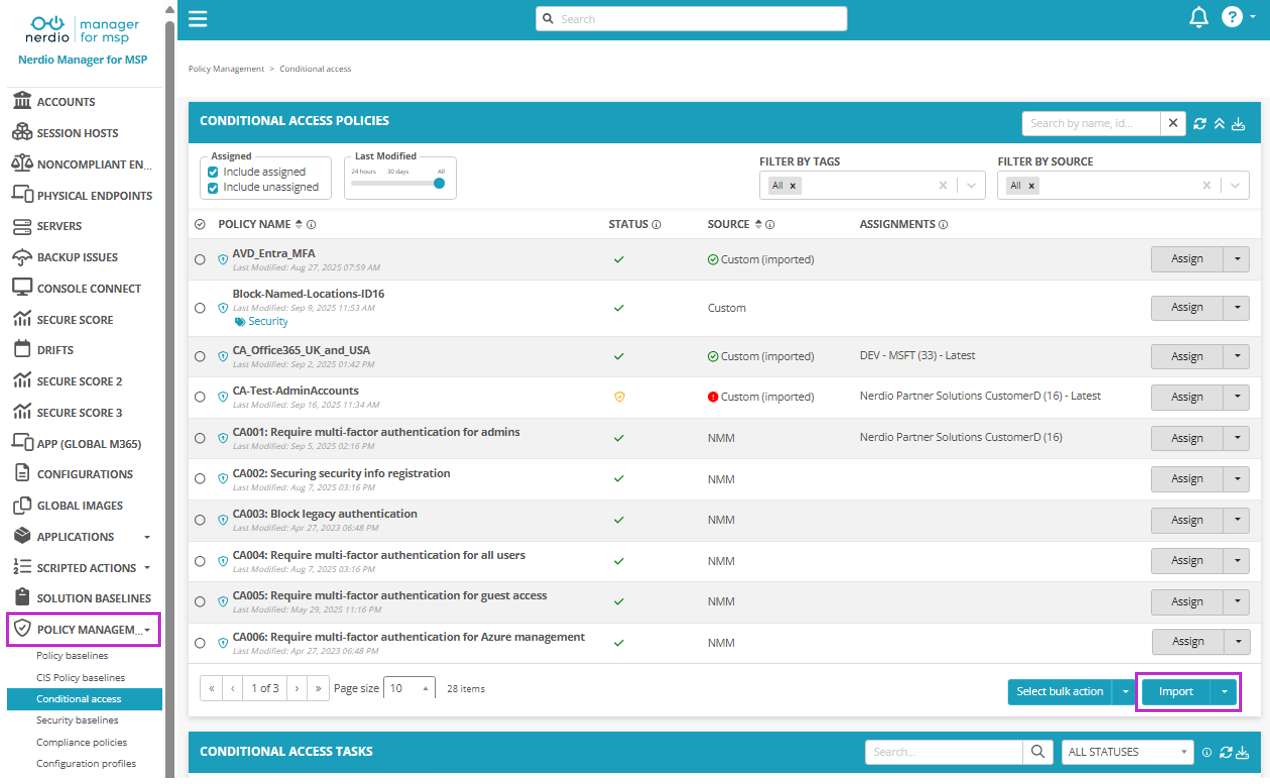Click the Import button
1270x784 pixels.
pos(1176,692)
